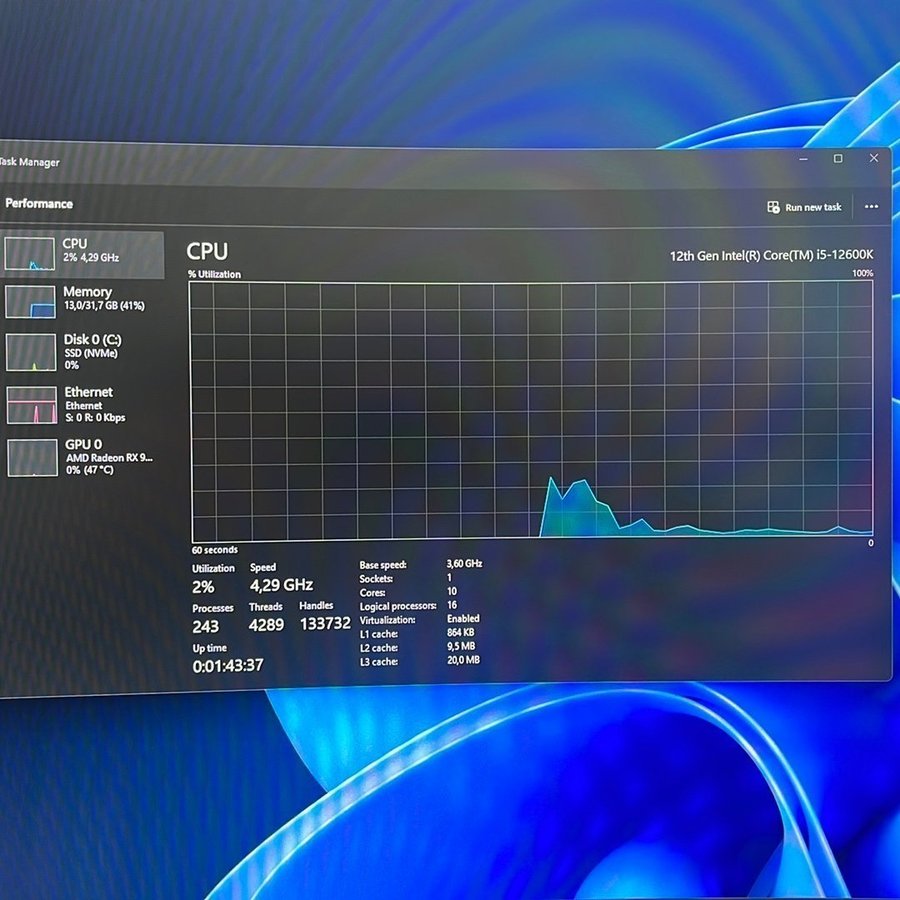The width and height of the screenshot is (900, 900).
Task: Click the Ethernet mini graph thumbnail
Action: (32, 405)
